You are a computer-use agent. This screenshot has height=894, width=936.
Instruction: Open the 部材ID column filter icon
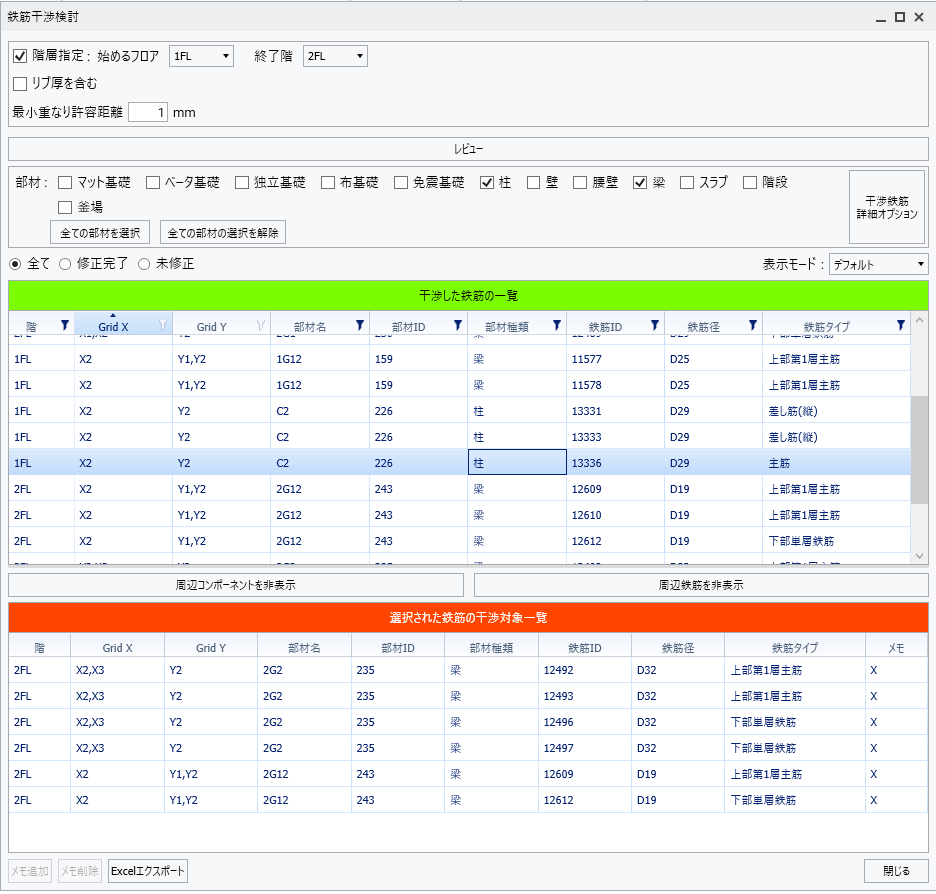point(458,325)
